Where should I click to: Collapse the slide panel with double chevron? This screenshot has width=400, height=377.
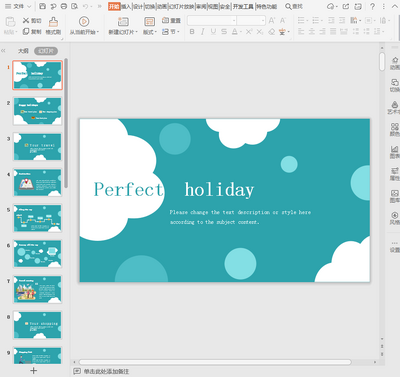(x=3, y=51)
